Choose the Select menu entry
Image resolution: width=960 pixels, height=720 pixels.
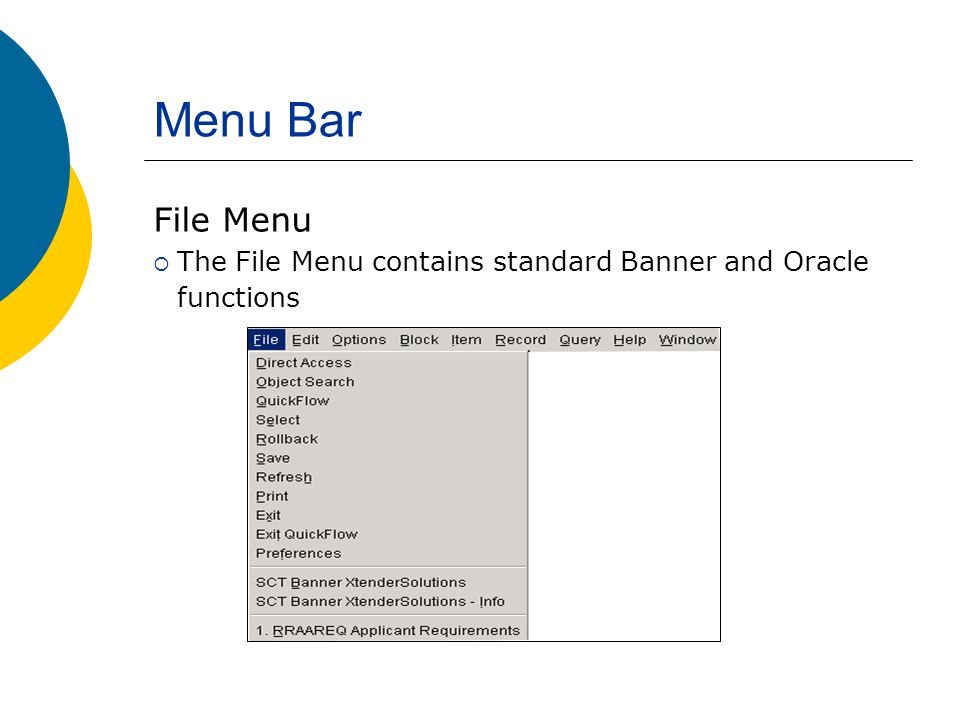coord(388,420)
